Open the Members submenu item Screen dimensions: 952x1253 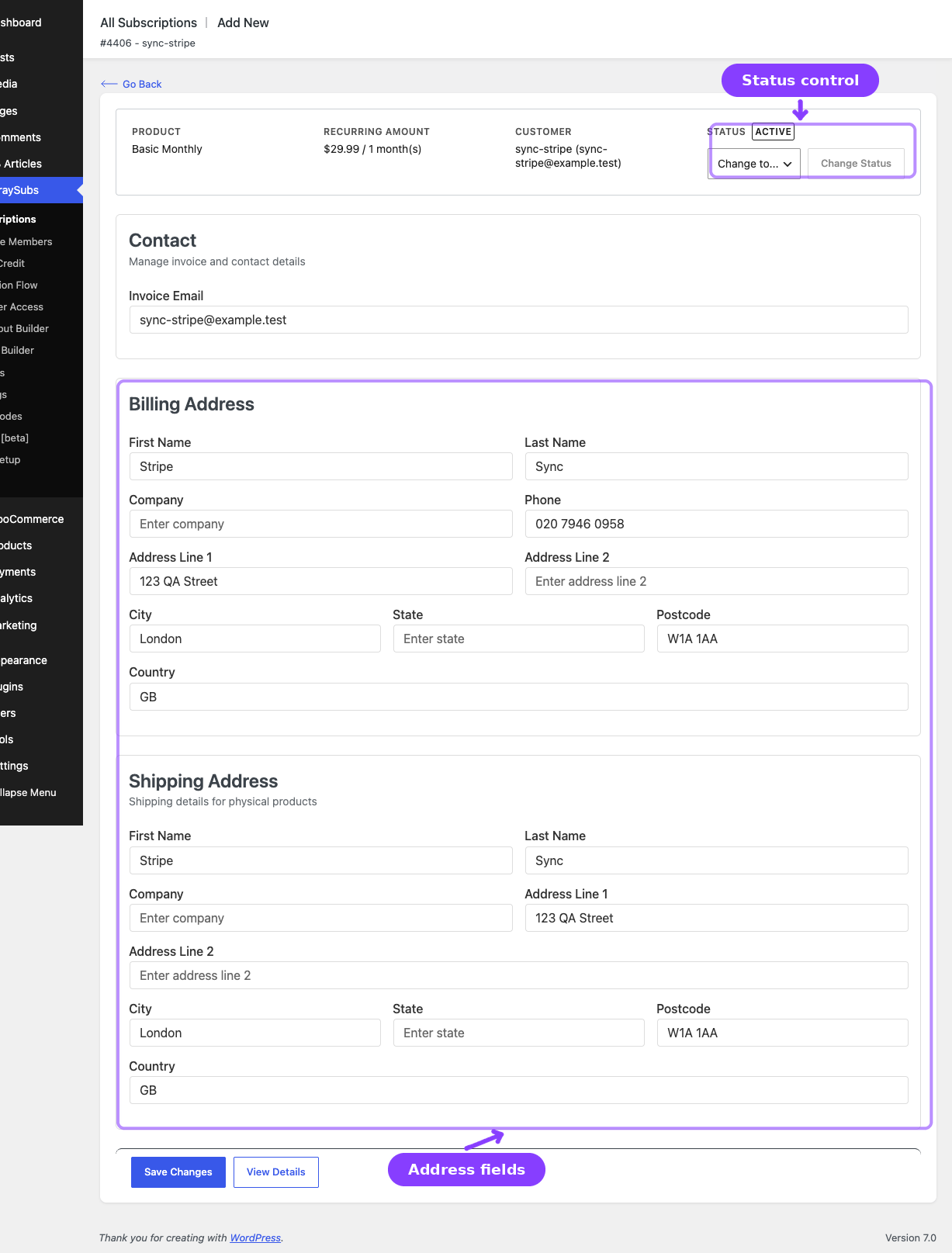tap(41, 241)
